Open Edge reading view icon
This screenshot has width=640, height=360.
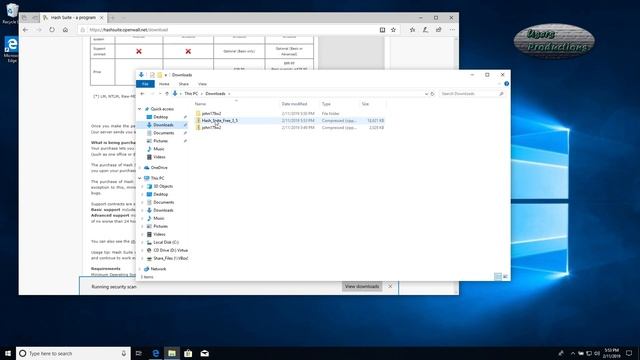[382, 30]
